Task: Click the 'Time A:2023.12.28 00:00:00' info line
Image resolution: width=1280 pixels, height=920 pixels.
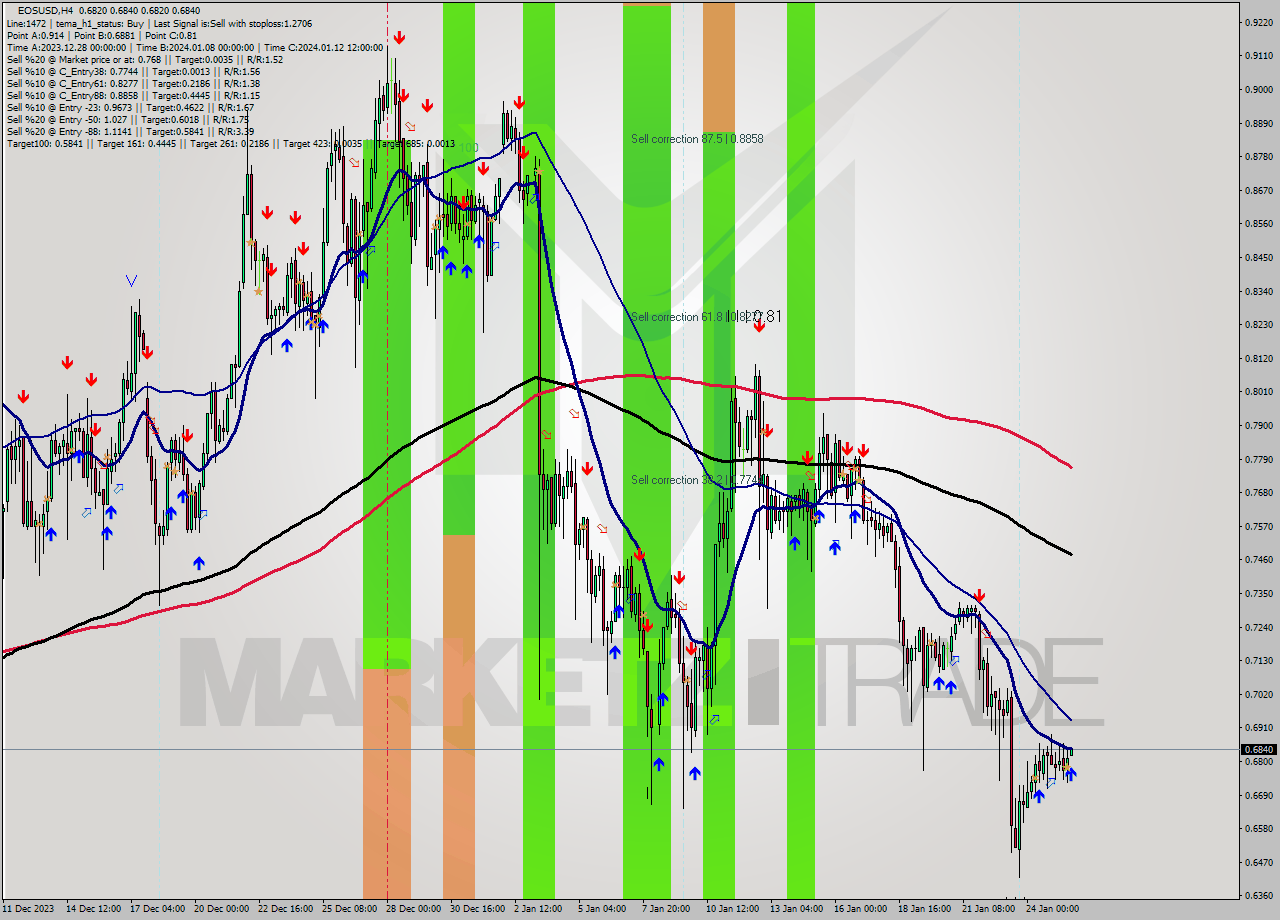Action: pos(194,47)
